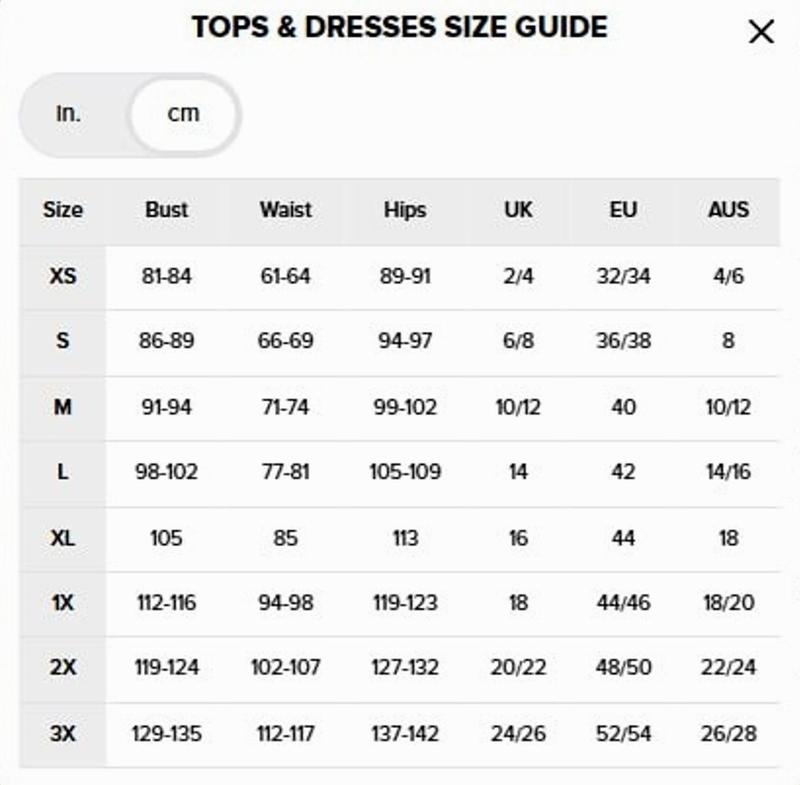Click the AUS column header
Image resolution: width=800 pixels, height=785 pixels.
pos(728,210)
